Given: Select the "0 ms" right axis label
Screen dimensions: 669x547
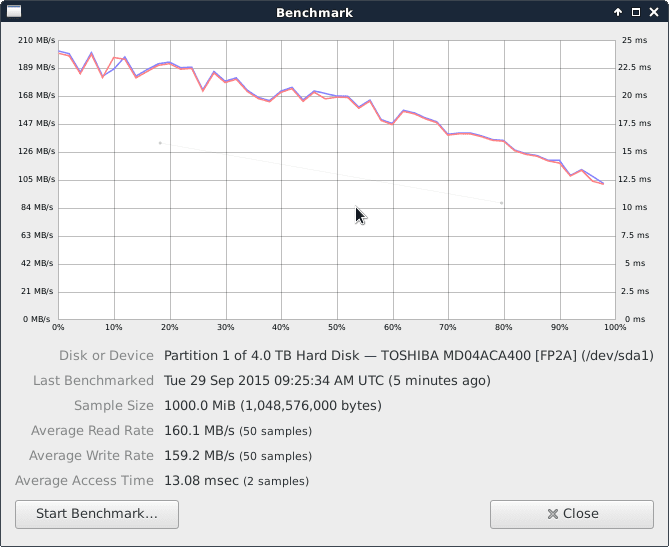Looking at the screenshot, I should 635,319.
